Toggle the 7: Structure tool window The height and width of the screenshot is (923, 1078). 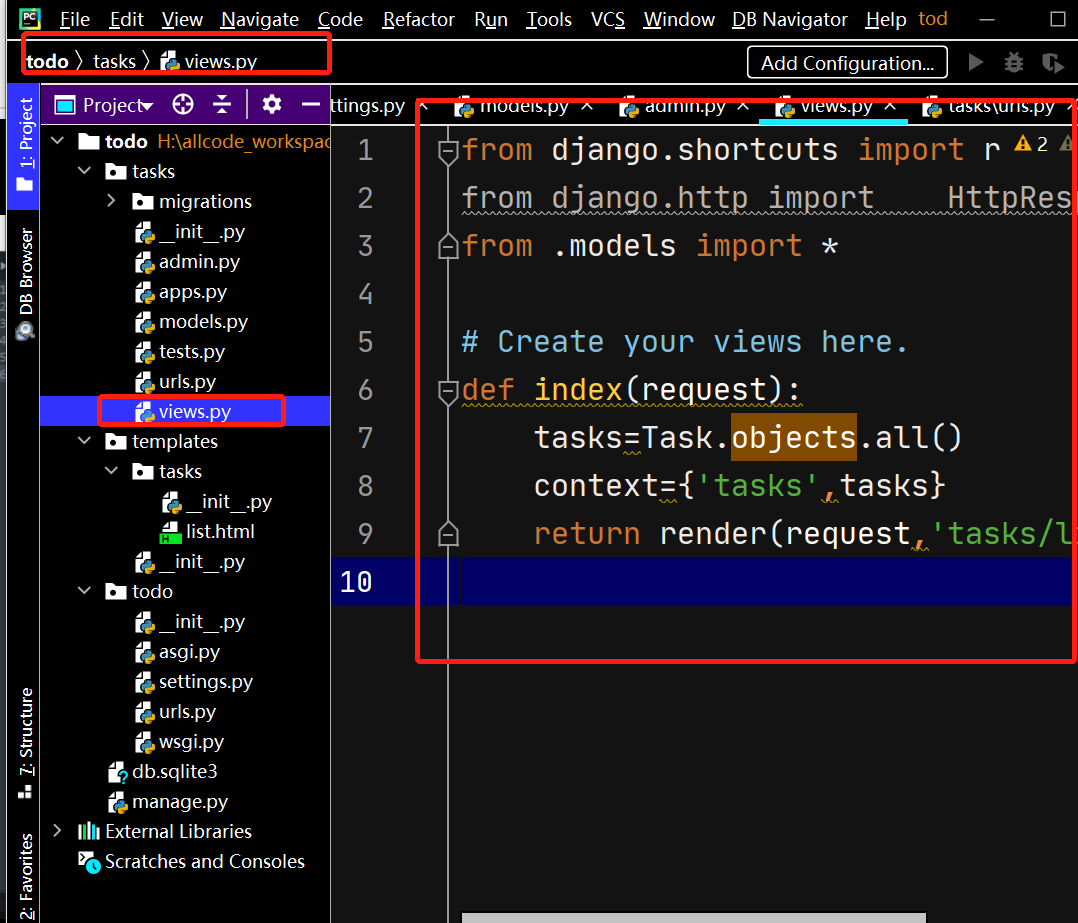pos(25,743)
